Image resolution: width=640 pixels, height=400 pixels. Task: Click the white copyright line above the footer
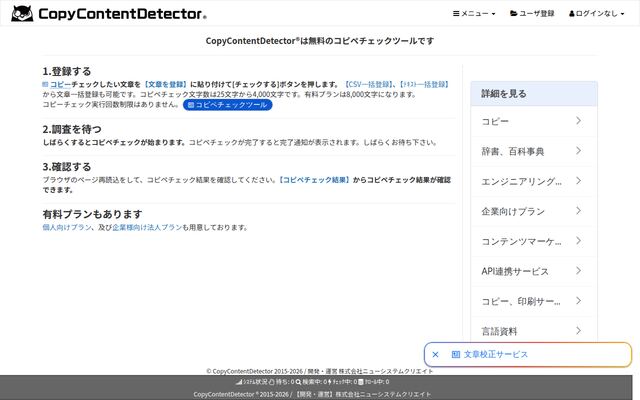(320, 371)
